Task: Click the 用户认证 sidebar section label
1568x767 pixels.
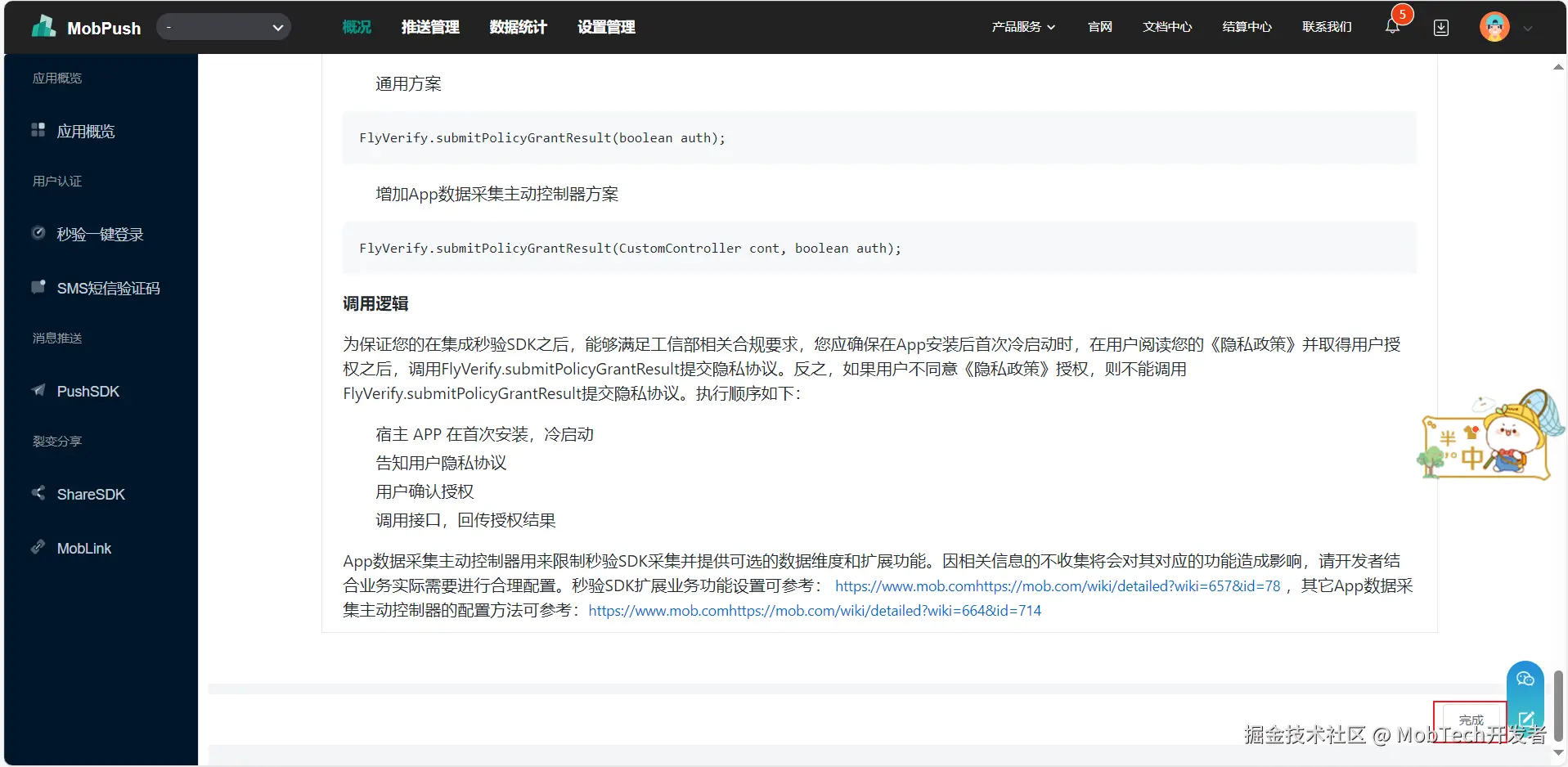Action: (57, 181)
